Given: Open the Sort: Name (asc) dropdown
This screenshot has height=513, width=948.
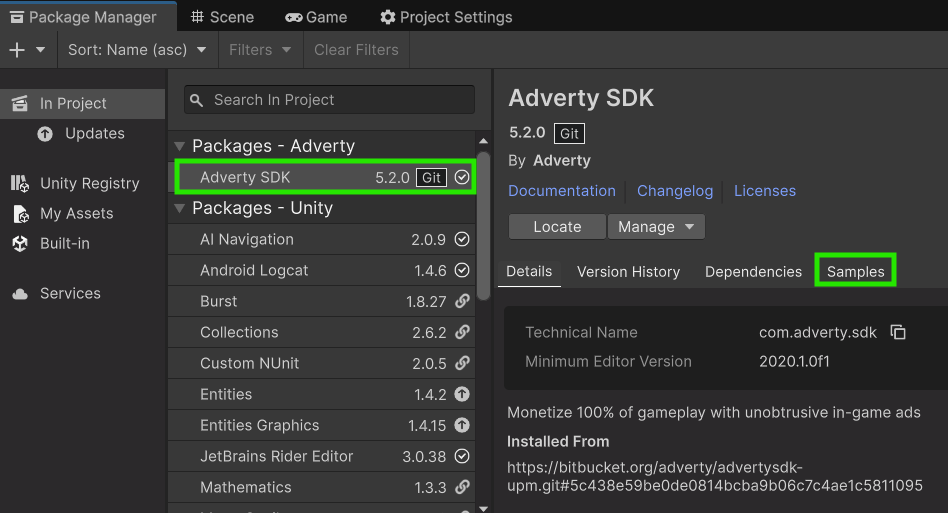Looking at the screenshot, I should click(137, 50).
